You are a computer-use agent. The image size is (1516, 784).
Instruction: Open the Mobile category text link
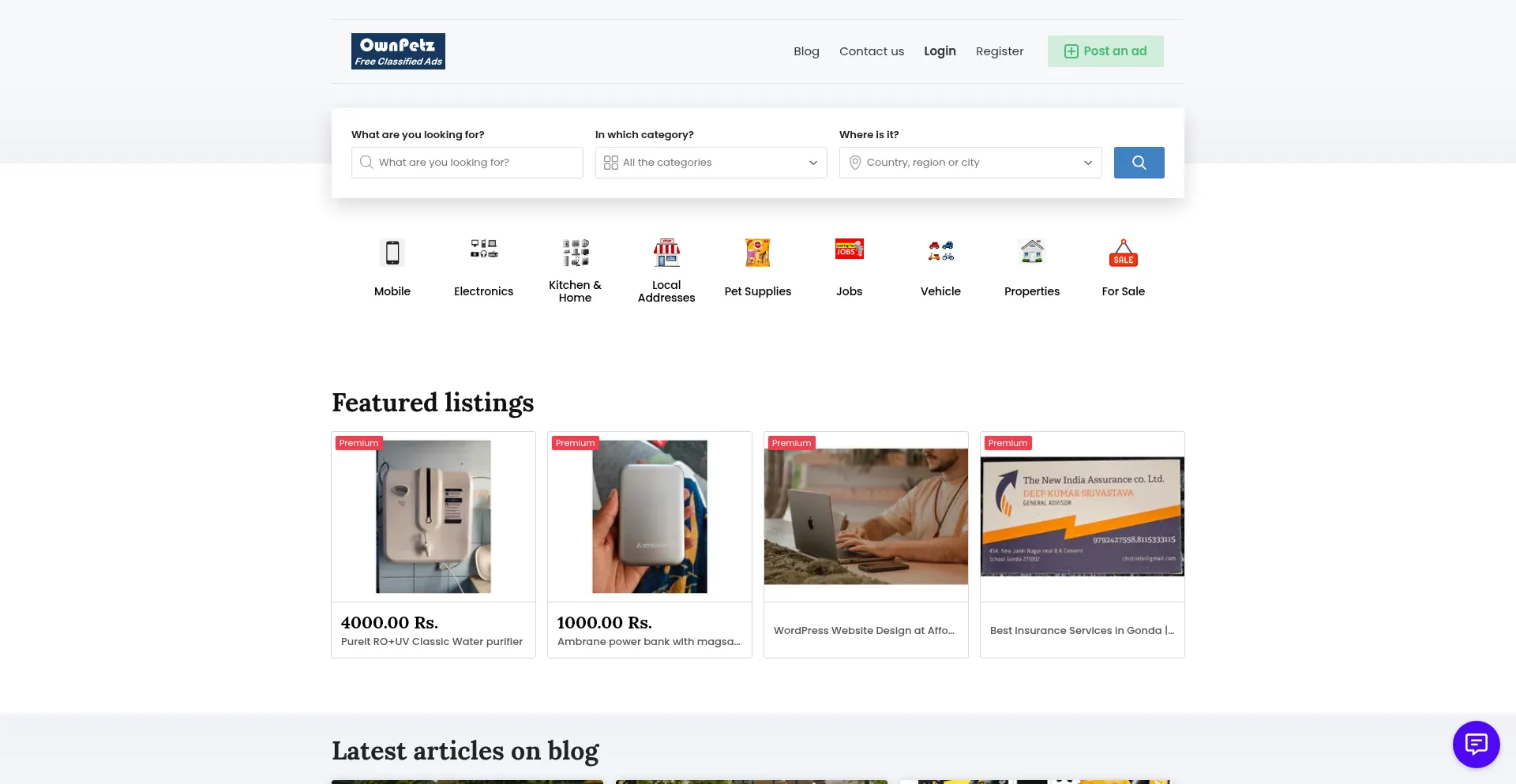pyautogui.click(x=392, y=291)
